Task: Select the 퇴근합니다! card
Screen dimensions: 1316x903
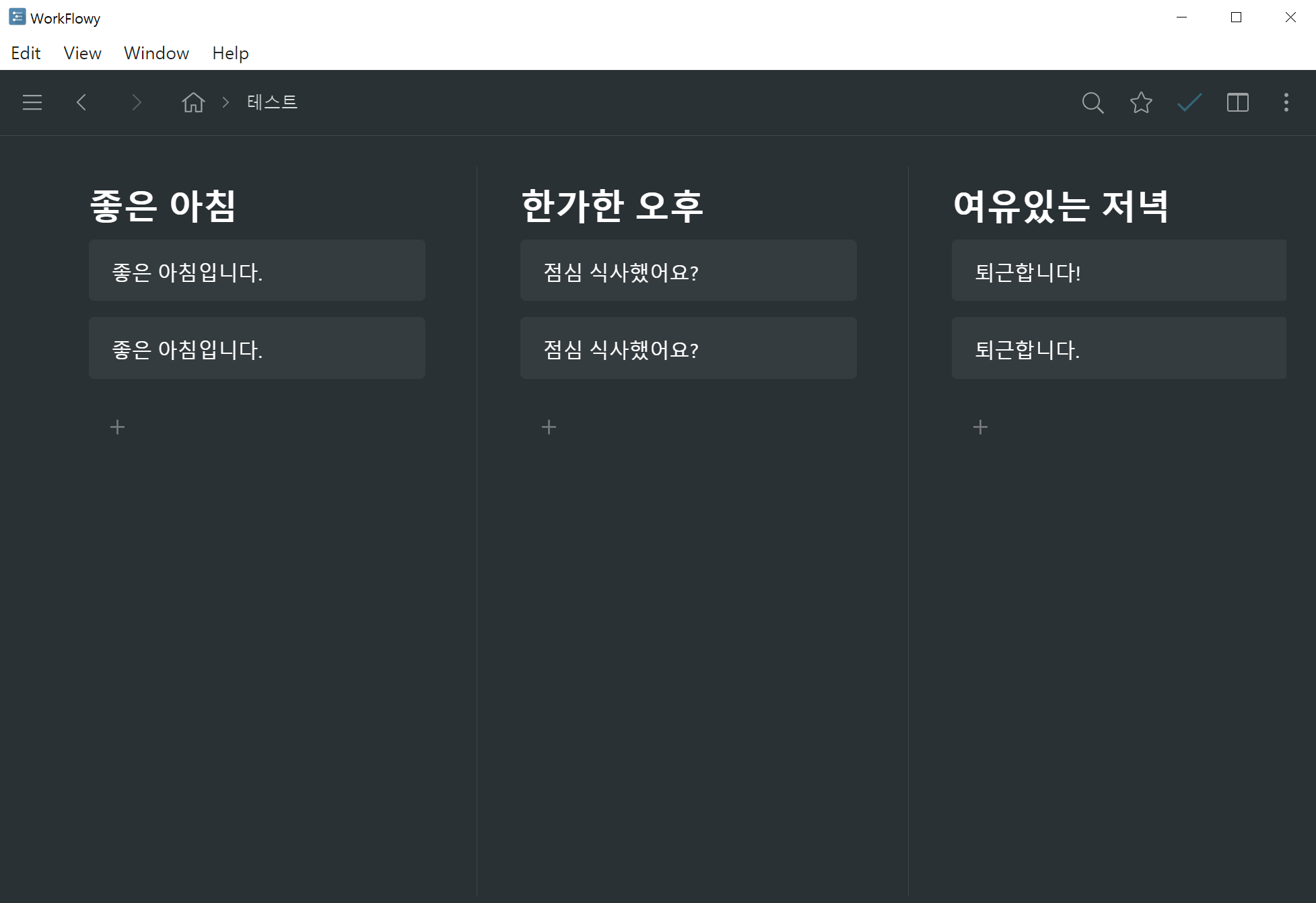Action: pyautogui.click(x=1117, y=271)
